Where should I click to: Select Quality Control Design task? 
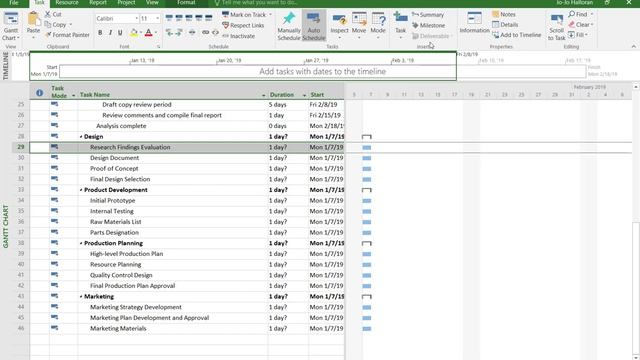coord(121,276)
